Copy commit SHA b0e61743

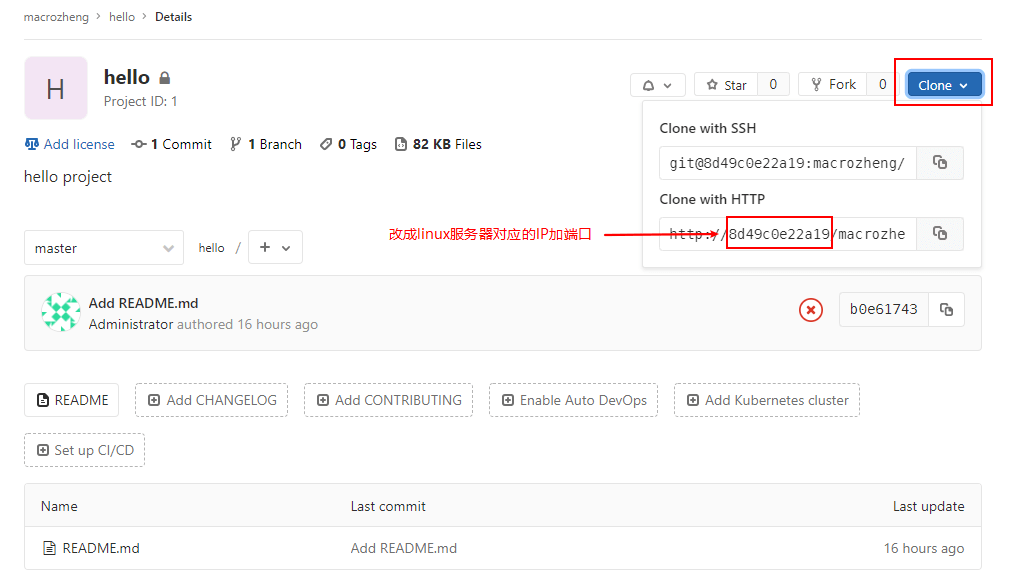(x=946, y=310)
